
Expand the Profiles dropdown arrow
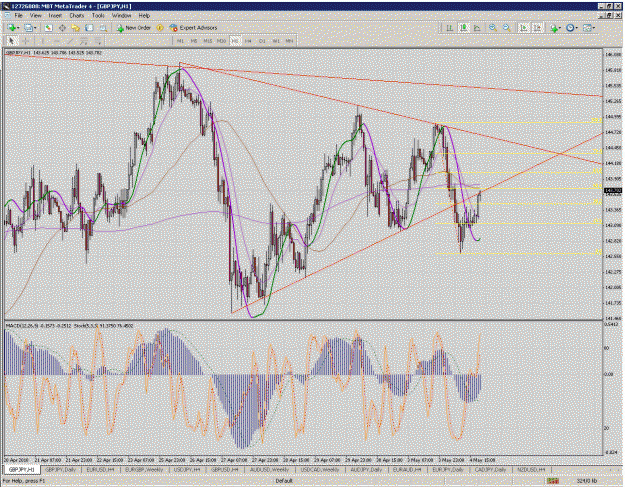(35, 28)
